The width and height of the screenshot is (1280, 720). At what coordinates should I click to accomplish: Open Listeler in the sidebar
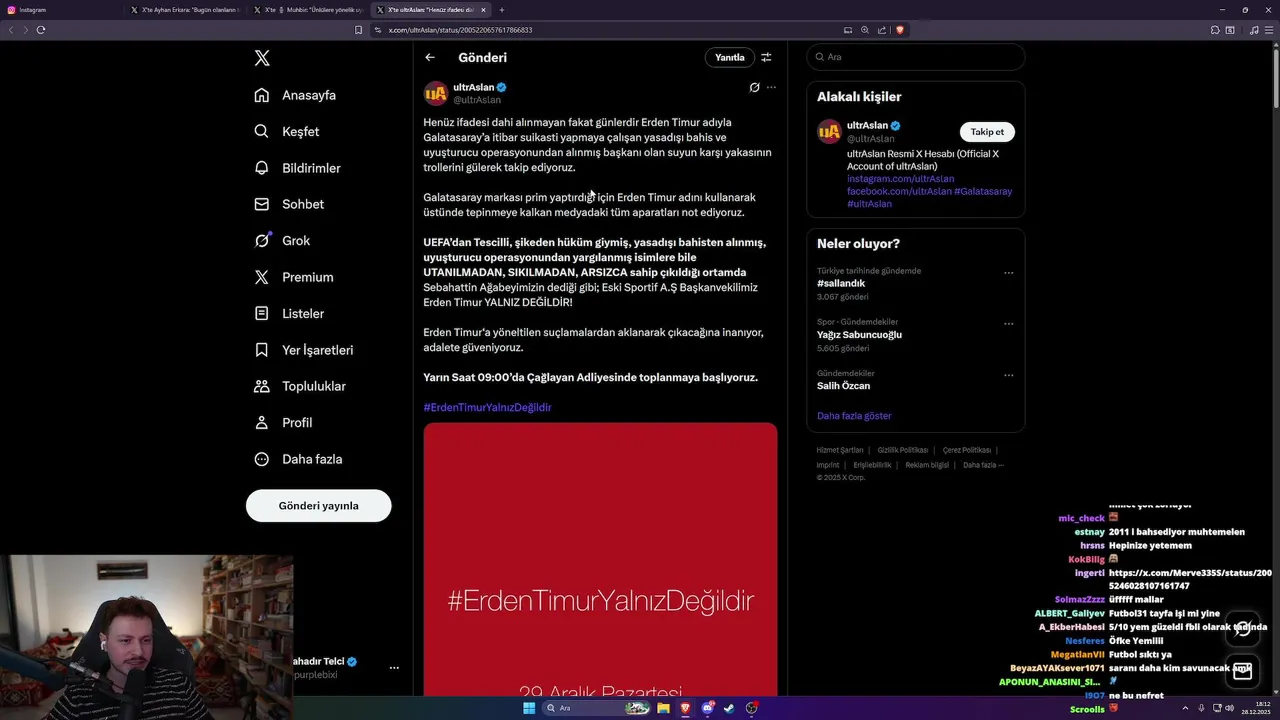pos(289,313)
